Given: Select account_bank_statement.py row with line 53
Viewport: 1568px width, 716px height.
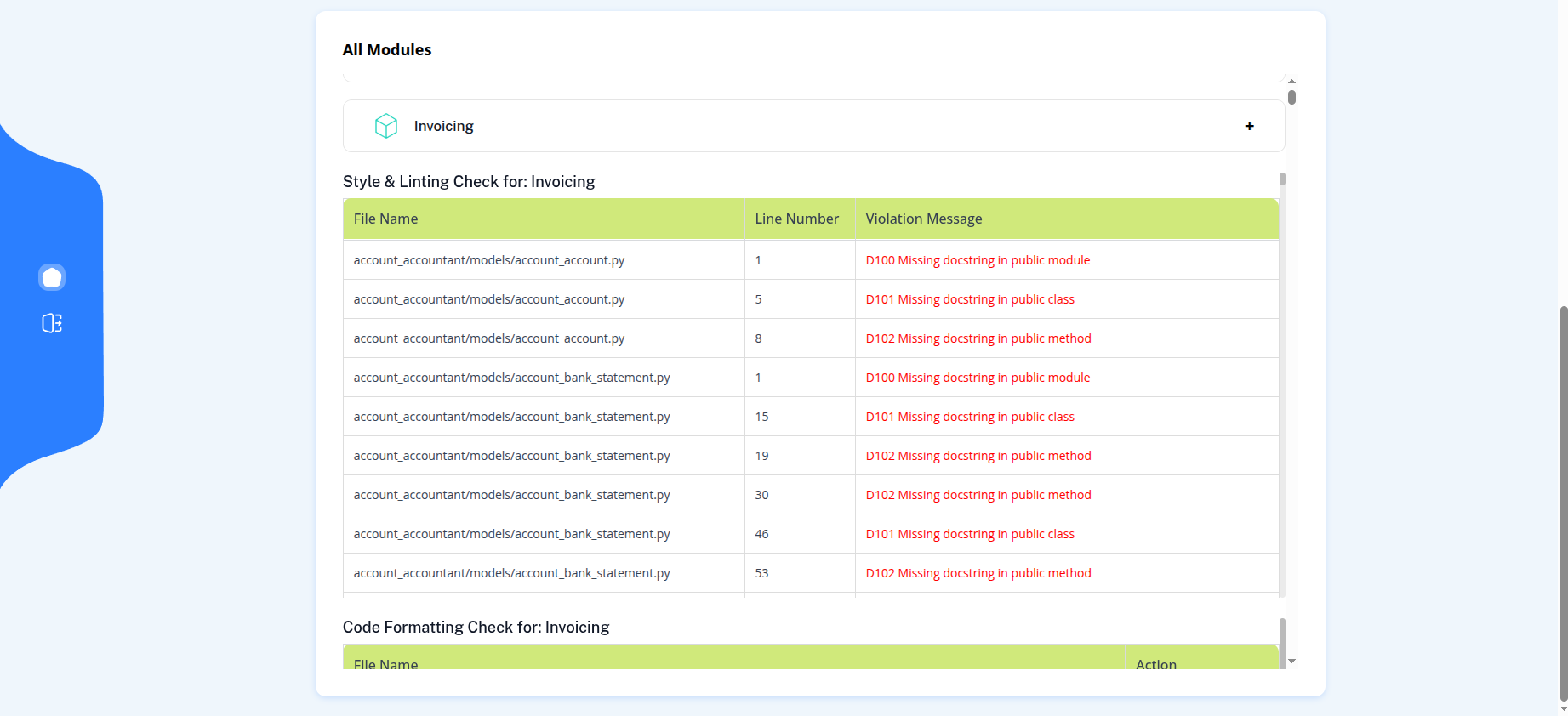Looking at the screenshot, I should (x=811, y=573).
